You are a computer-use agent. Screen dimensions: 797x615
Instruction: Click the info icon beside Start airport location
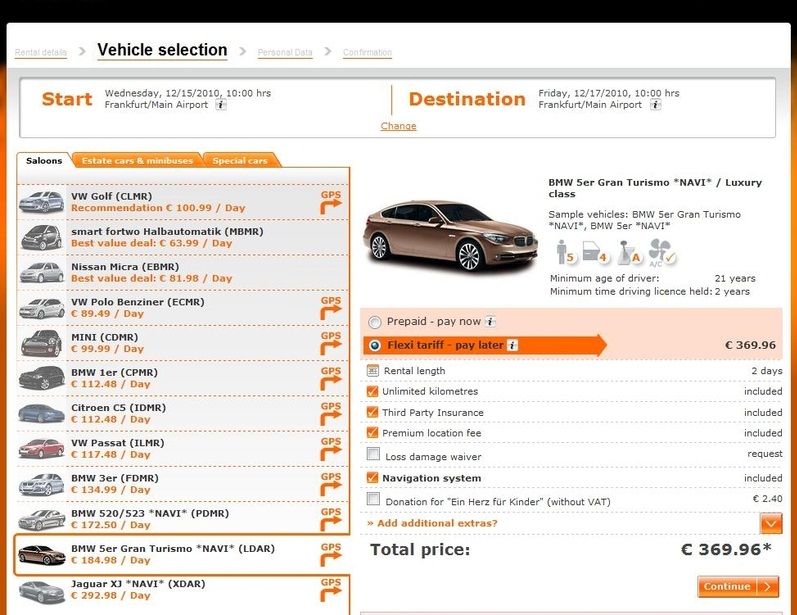(x=221, y=105)
